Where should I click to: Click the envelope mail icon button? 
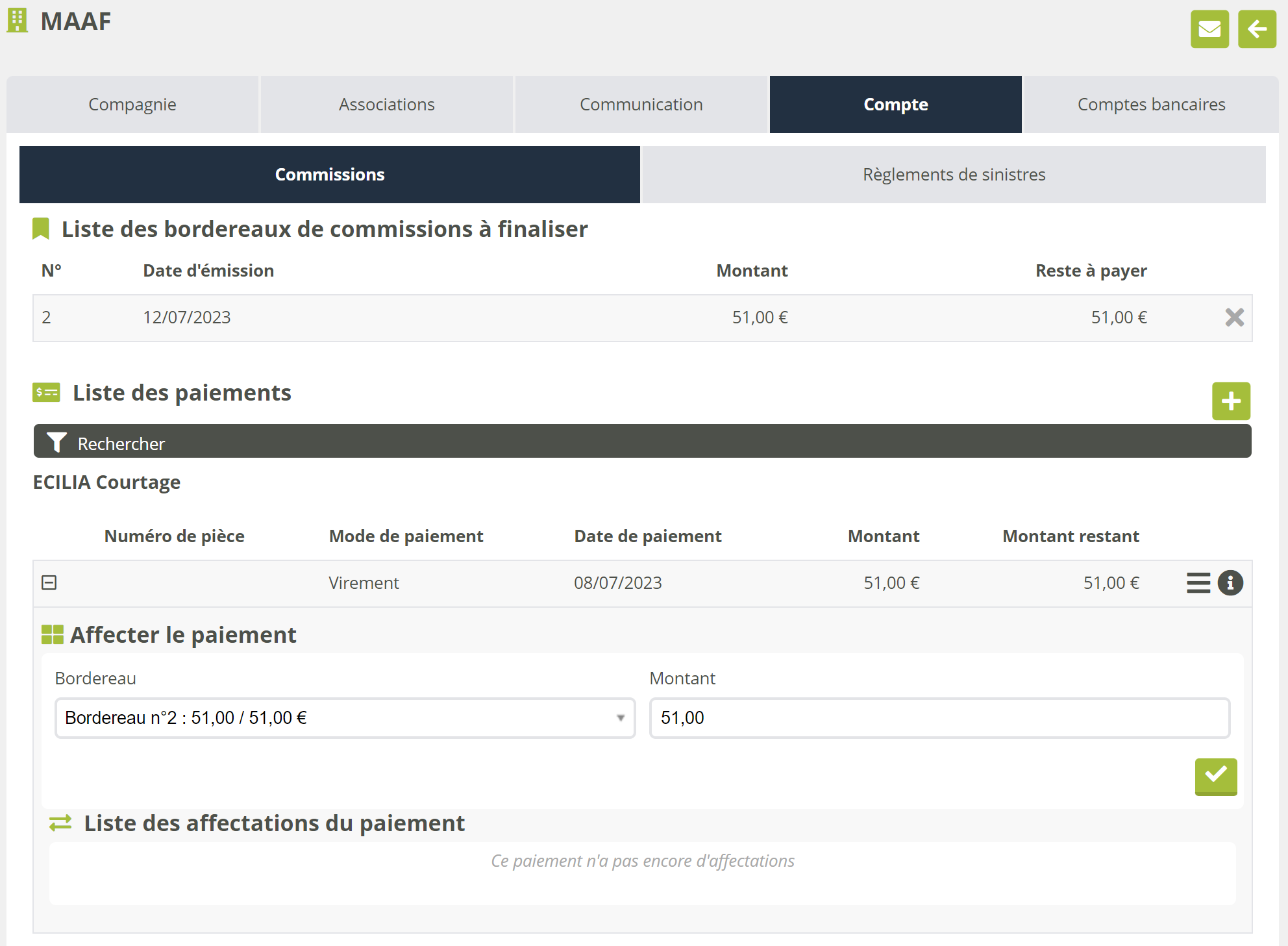(x=1209, y=29)
